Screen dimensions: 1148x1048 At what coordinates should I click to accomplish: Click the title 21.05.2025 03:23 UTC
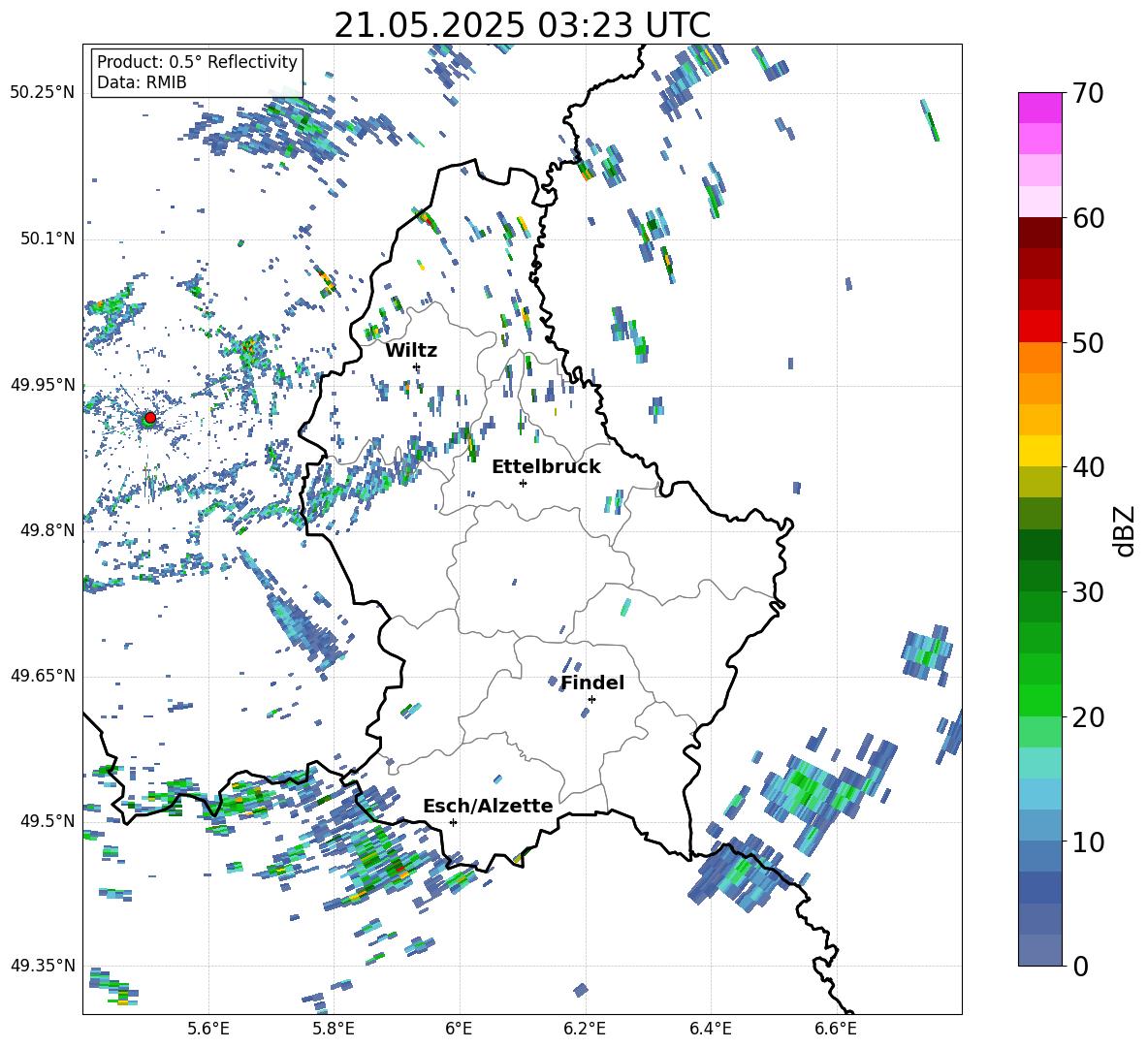[x=522, y=25]
